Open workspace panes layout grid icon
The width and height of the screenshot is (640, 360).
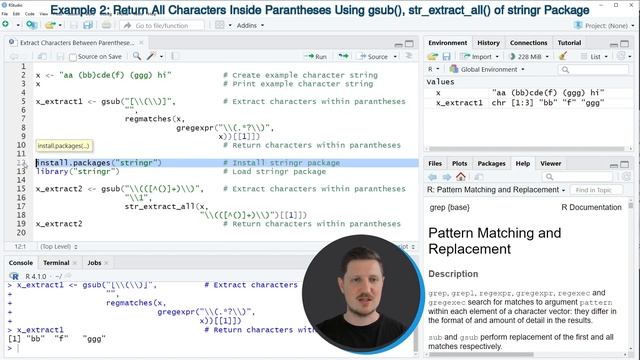click(220, 25)
